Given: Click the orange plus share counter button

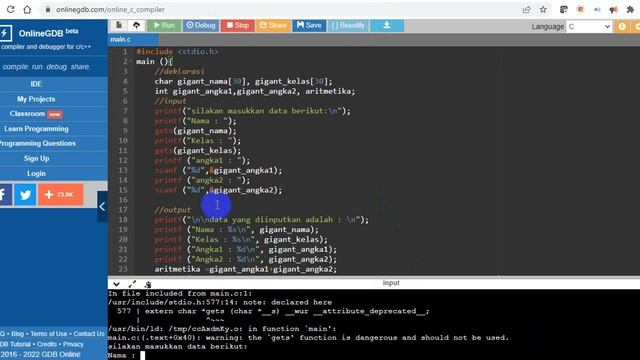Looking at the screenshot, I should pos(61,195).
